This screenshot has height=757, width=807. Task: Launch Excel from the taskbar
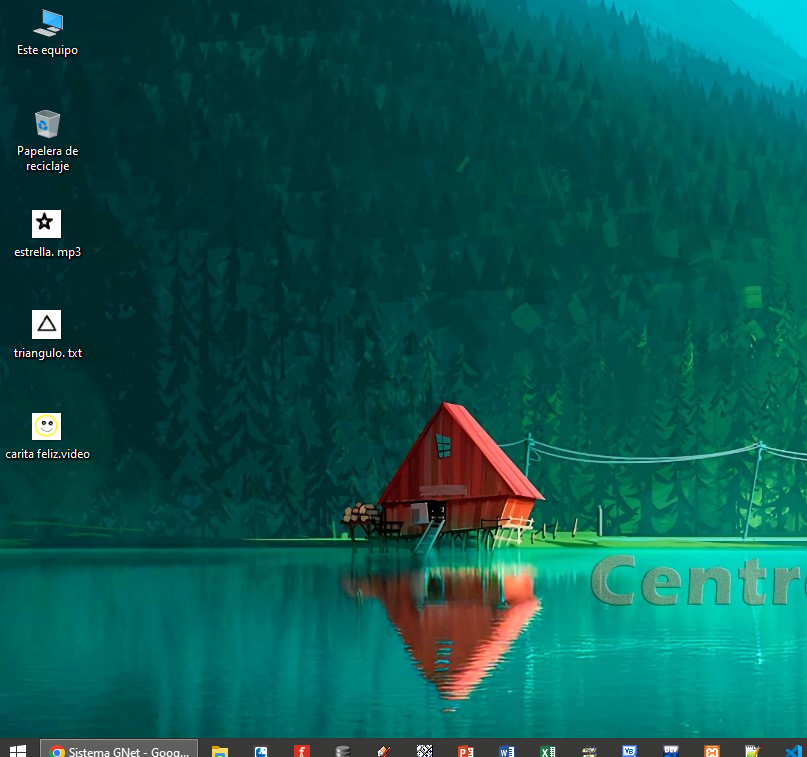[x=547, y=750]
